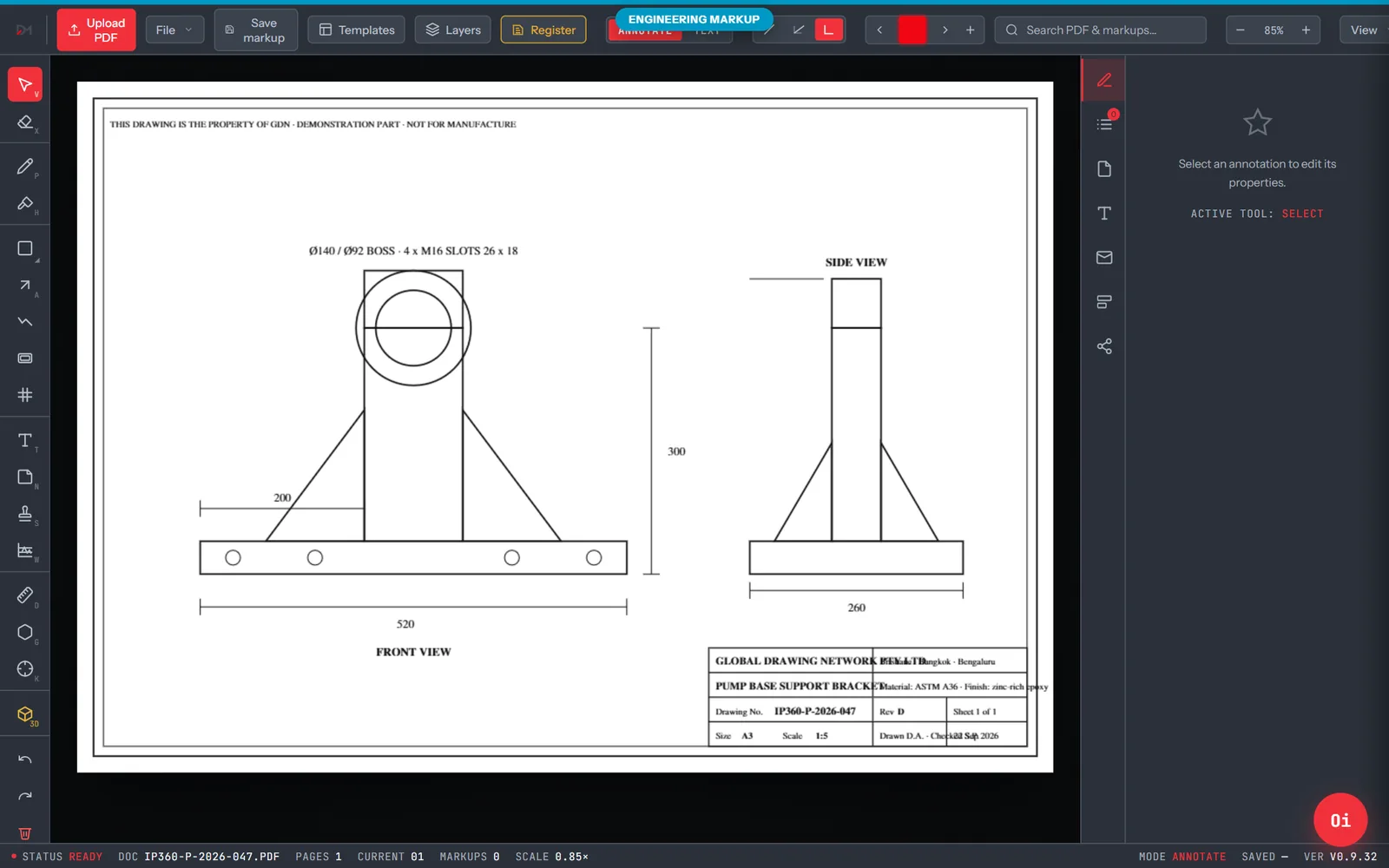Image resolution: width=1389 pixels, height=868 pixels.
Task: Pick the hexagon polygon tool
Action: 25,632
